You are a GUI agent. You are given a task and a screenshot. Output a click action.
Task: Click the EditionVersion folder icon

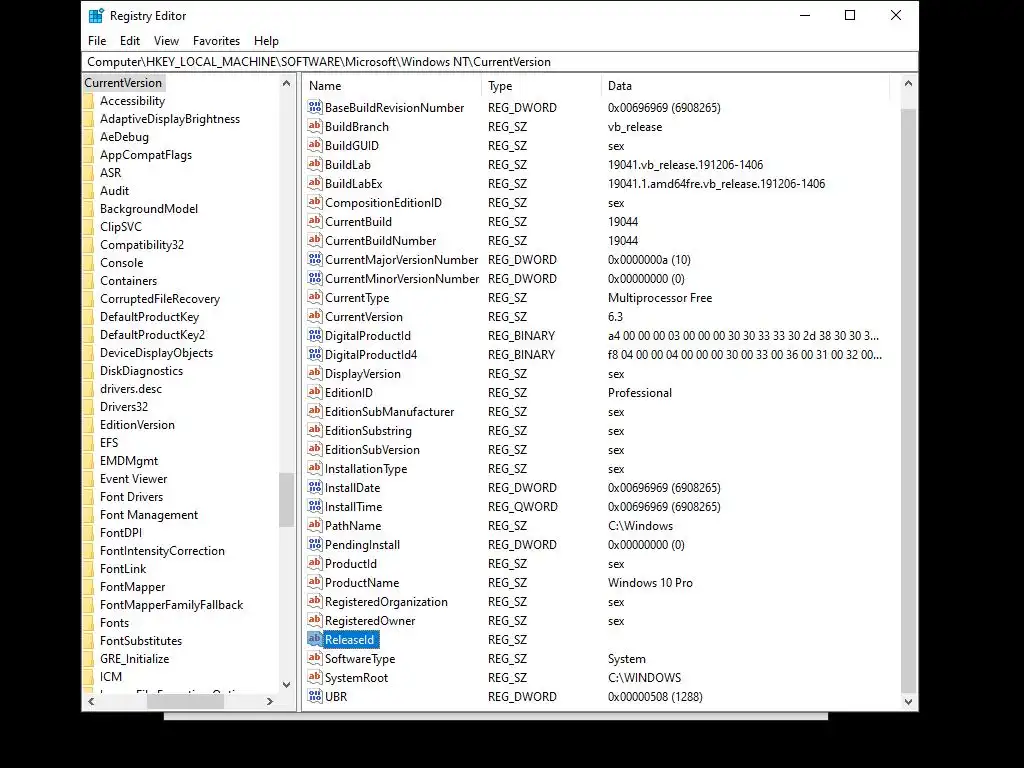[89, 425]
